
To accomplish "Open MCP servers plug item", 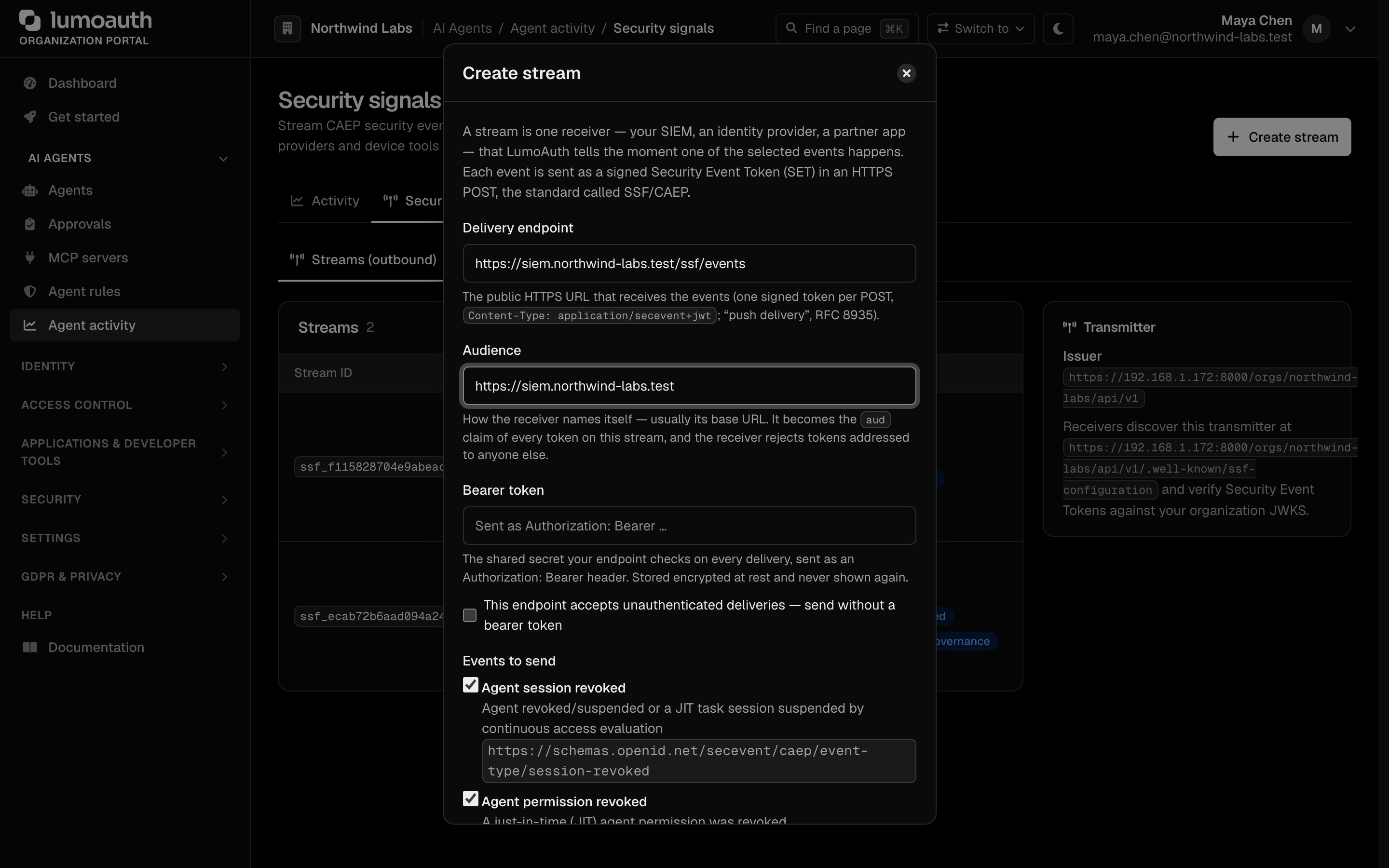I will coord(124,258).
